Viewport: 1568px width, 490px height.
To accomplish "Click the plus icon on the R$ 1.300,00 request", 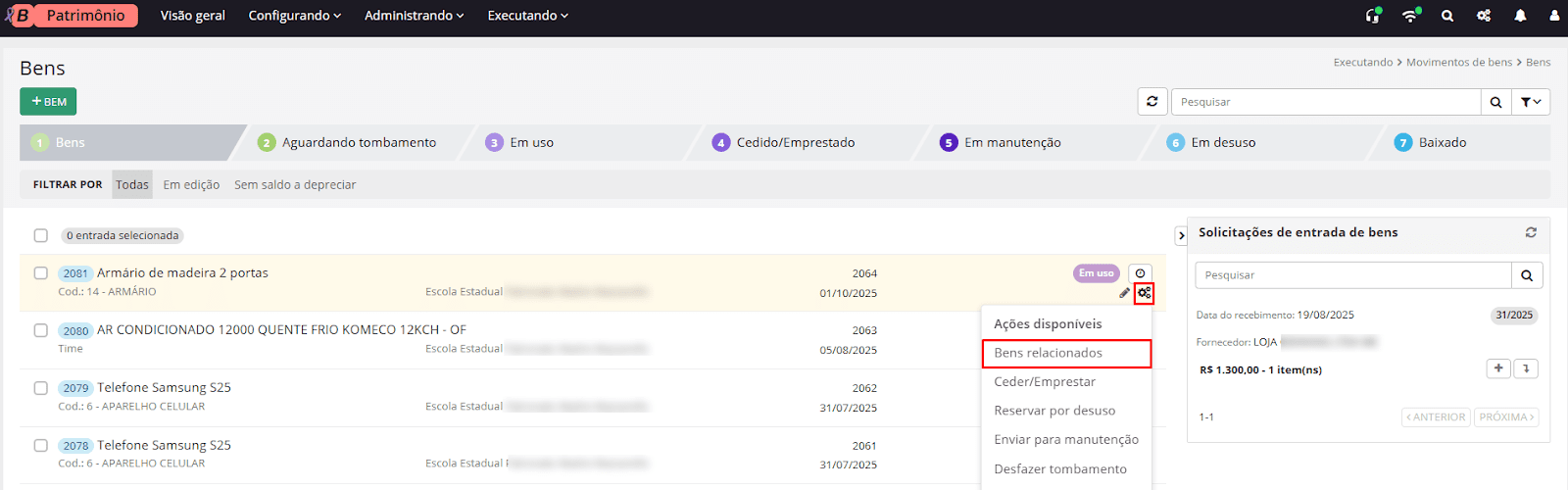I will pyautogui.click(x=1497, y=368).
